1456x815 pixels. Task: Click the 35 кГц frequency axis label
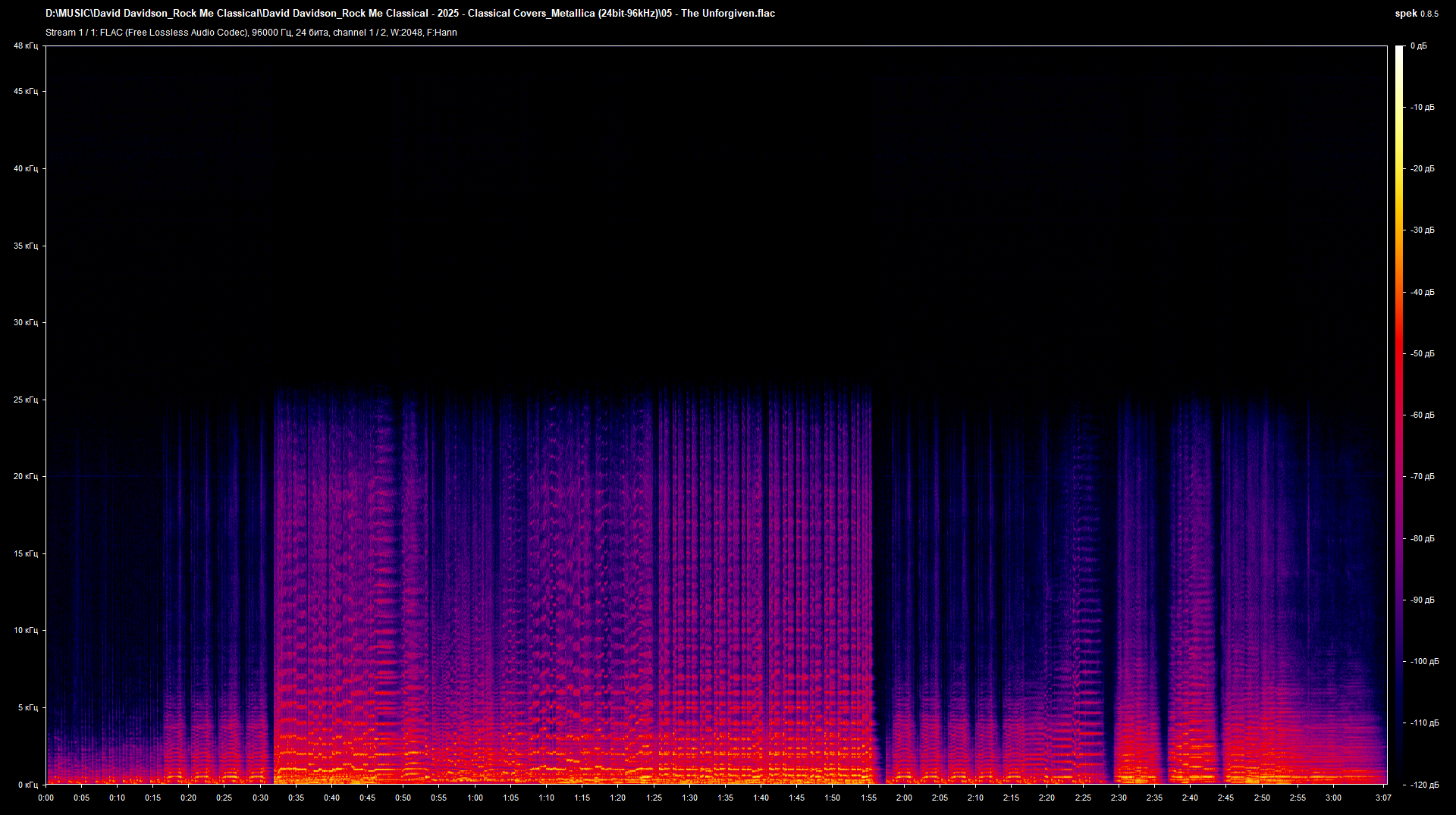[26, 246]
